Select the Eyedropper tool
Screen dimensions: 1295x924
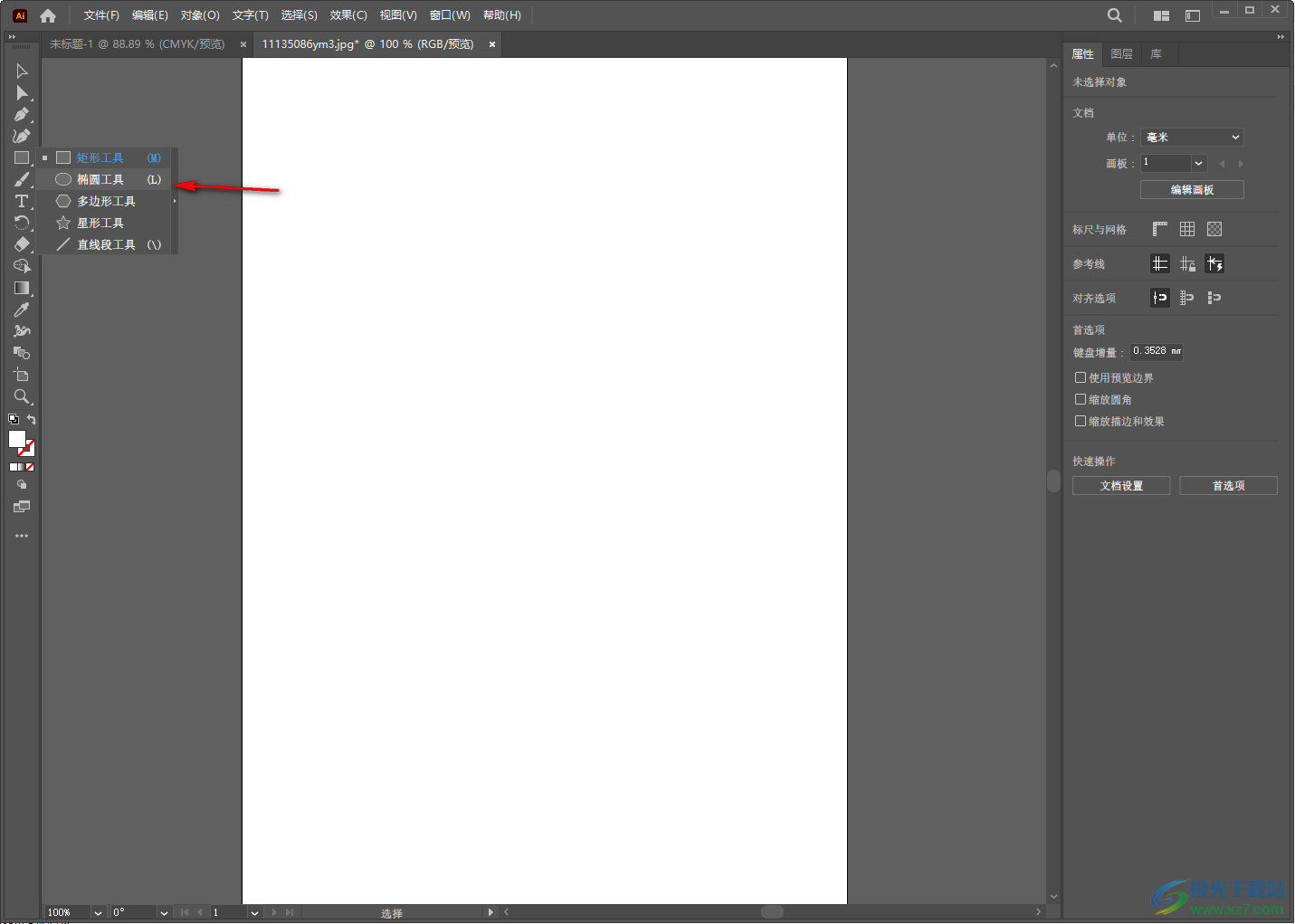pyautogui.click(x=22, y=310)
